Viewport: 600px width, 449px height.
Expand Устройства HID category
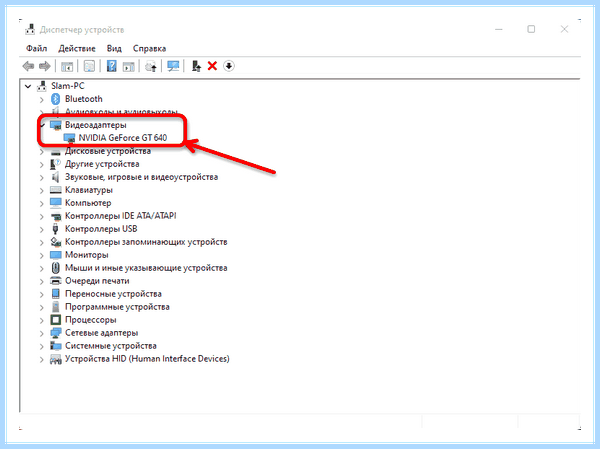[42, 360]
